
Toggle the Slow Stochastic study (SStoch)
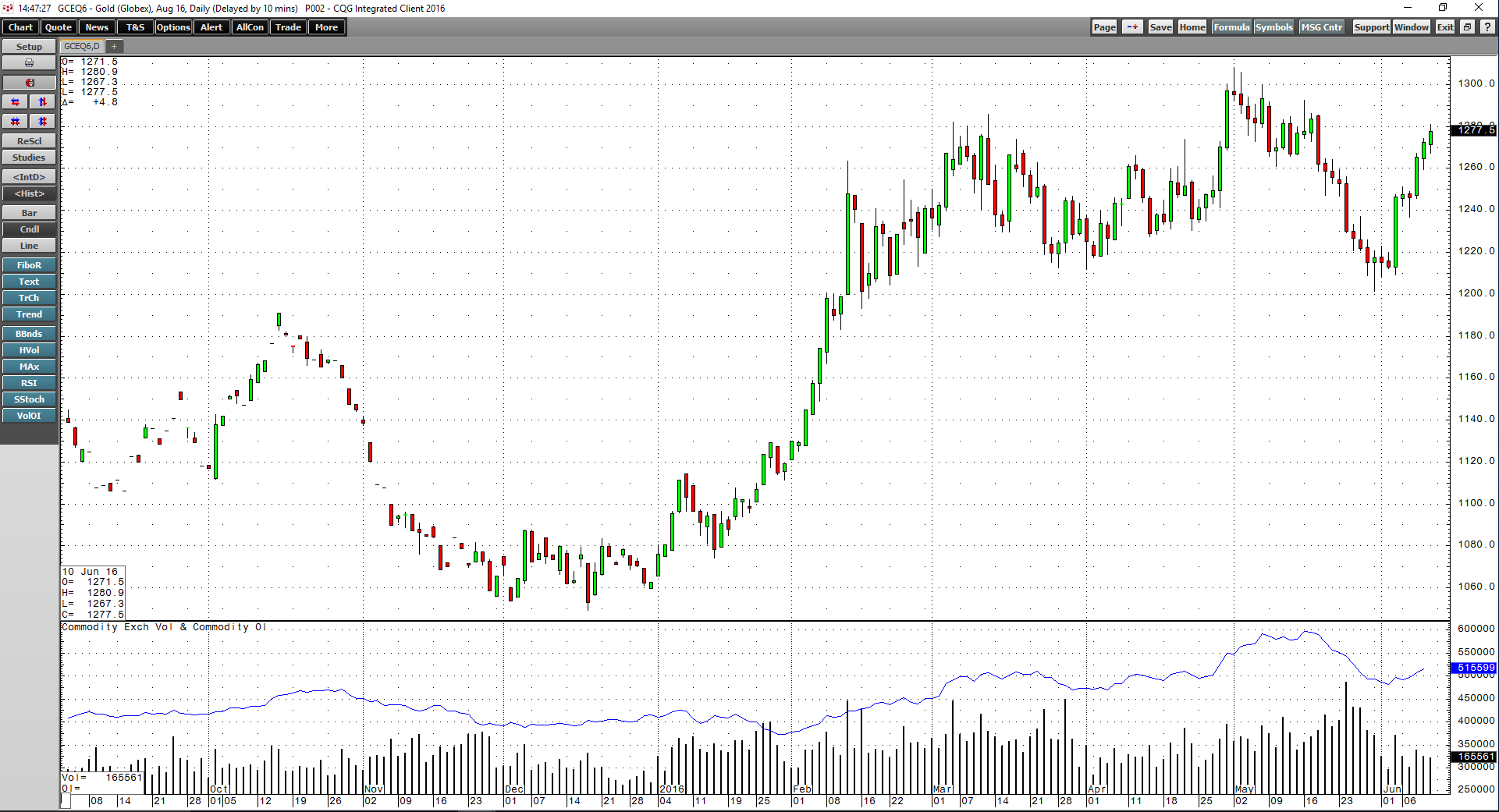(29, 399)
